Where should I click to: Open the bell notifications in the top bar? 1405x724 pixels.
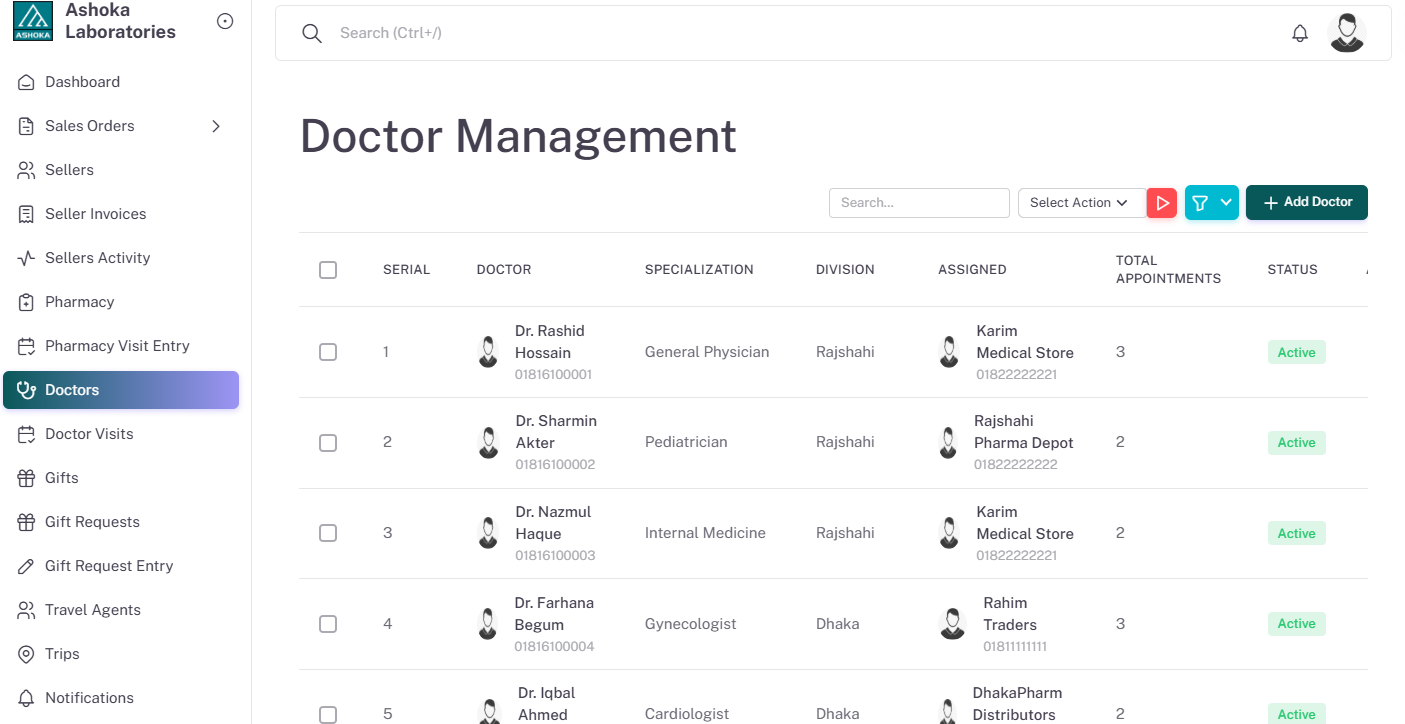(x=1300, y=33)
